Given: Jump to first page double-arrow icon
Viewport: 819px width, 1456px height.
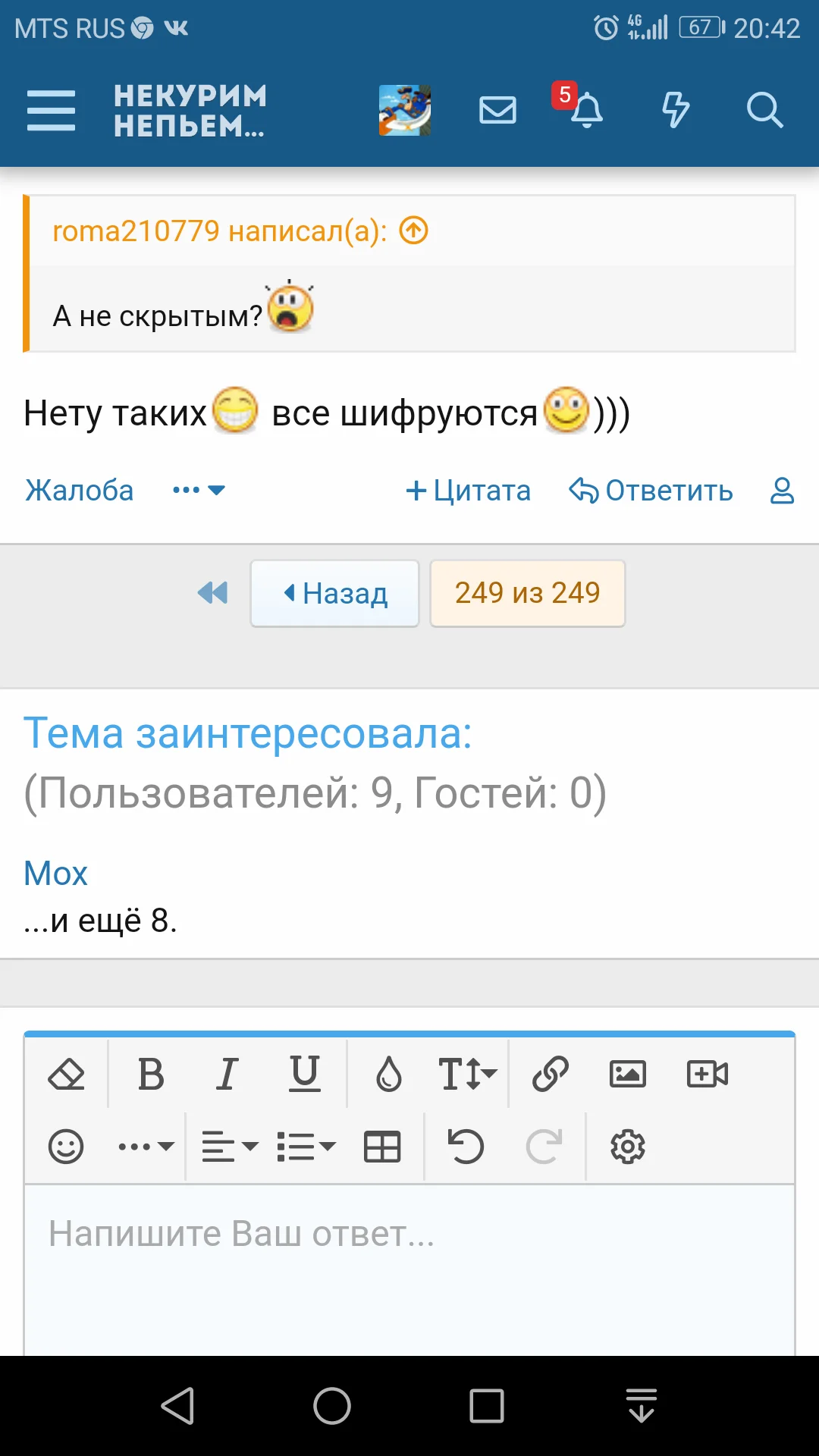Looking at the screenshot, I should point(212,592).
